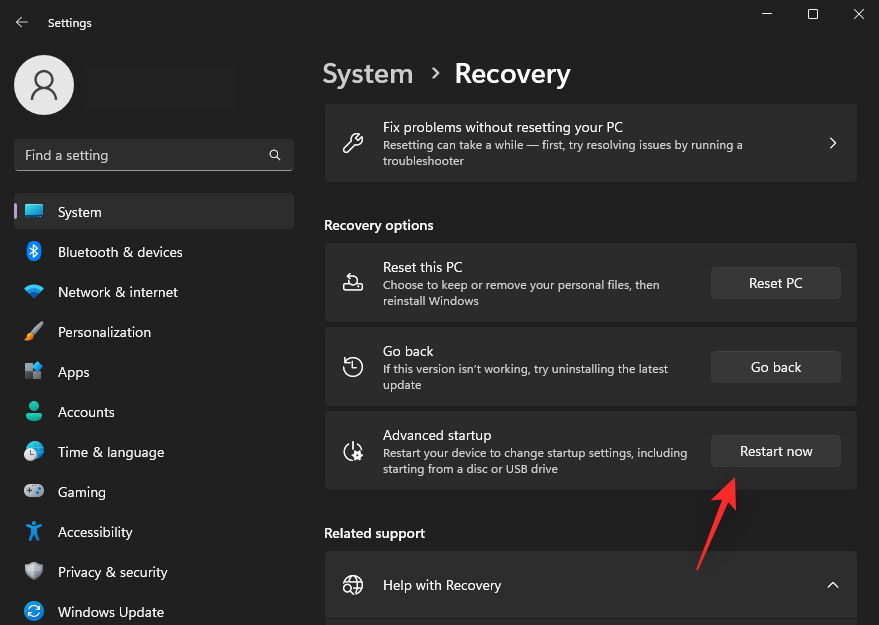Viewport: 879px width, 625px height.
Task: Open Bluetooth & devices settings
Action: pos(120,252)
